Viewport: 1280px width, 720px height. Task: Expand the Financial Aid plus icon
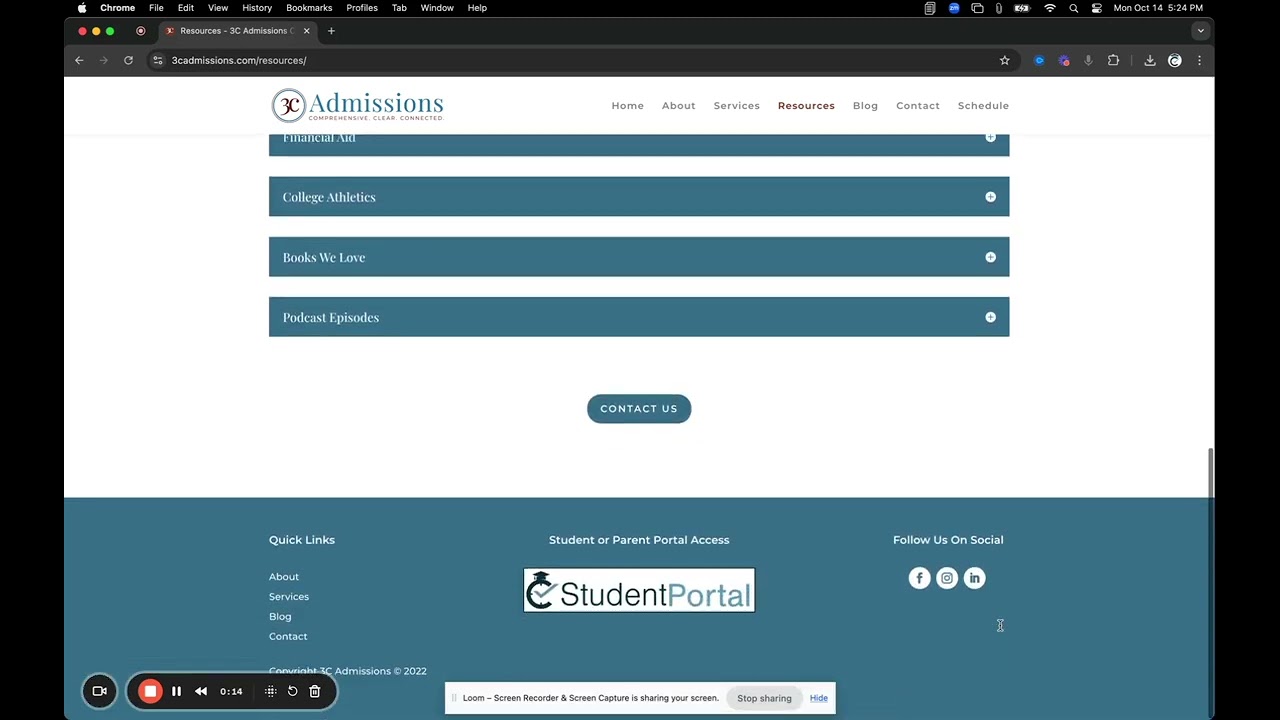point(990,137)
